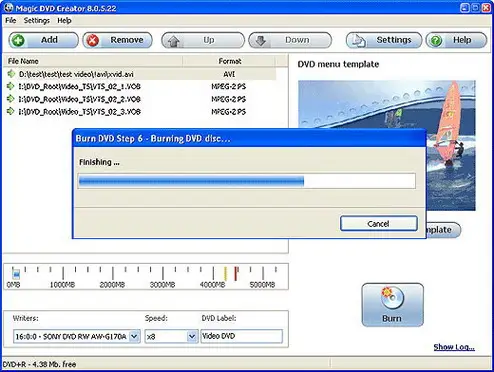Cancel the DVD burning process
The height and width of the screenshot is (372, 494).
[x=379, y=223]
